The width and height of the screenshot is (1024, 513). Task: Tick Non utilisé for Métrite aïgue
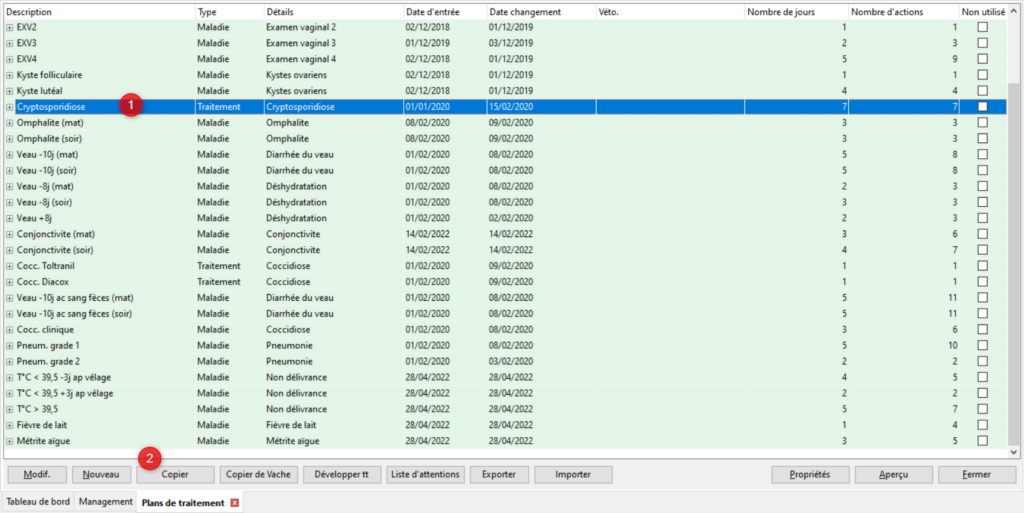[x=982, y=441]
